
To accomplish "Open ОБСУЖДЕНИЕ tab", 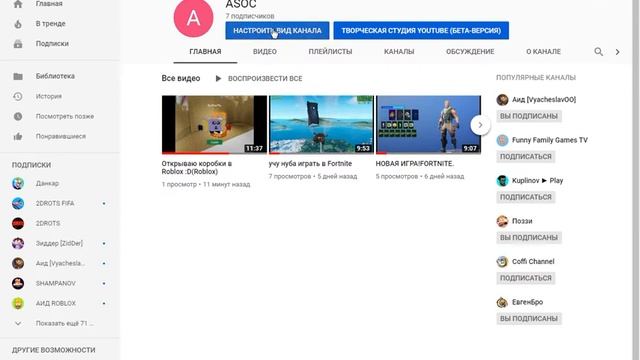I will pyautogui.click(x=470, y=52).
